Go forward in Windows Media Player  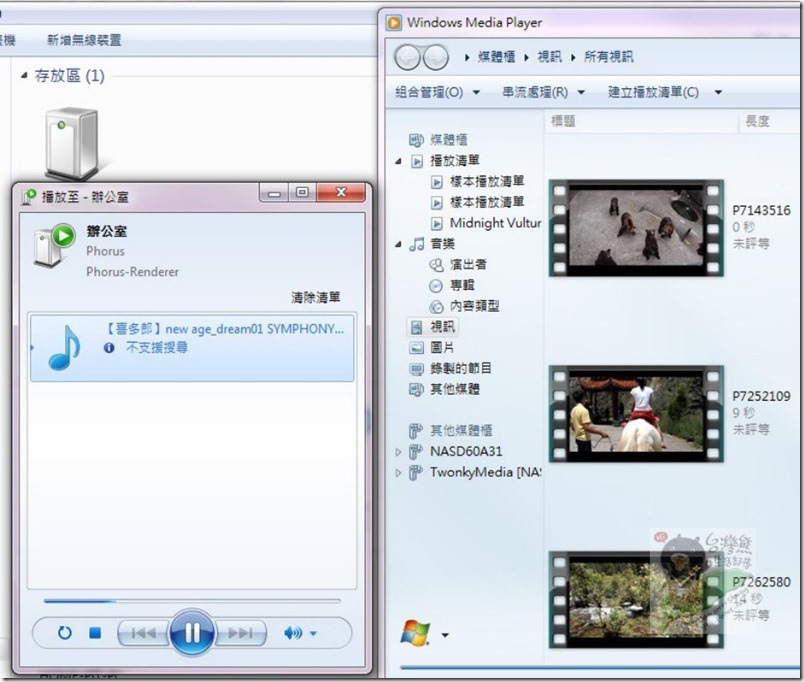tap(435, 57)
